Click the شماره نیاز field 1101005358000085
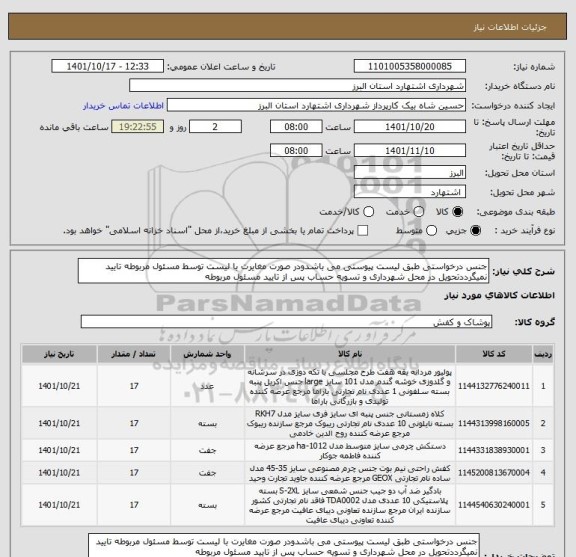The height and width of the screenshot is (557, 576). pyautogui.click(x=410, y=67)
